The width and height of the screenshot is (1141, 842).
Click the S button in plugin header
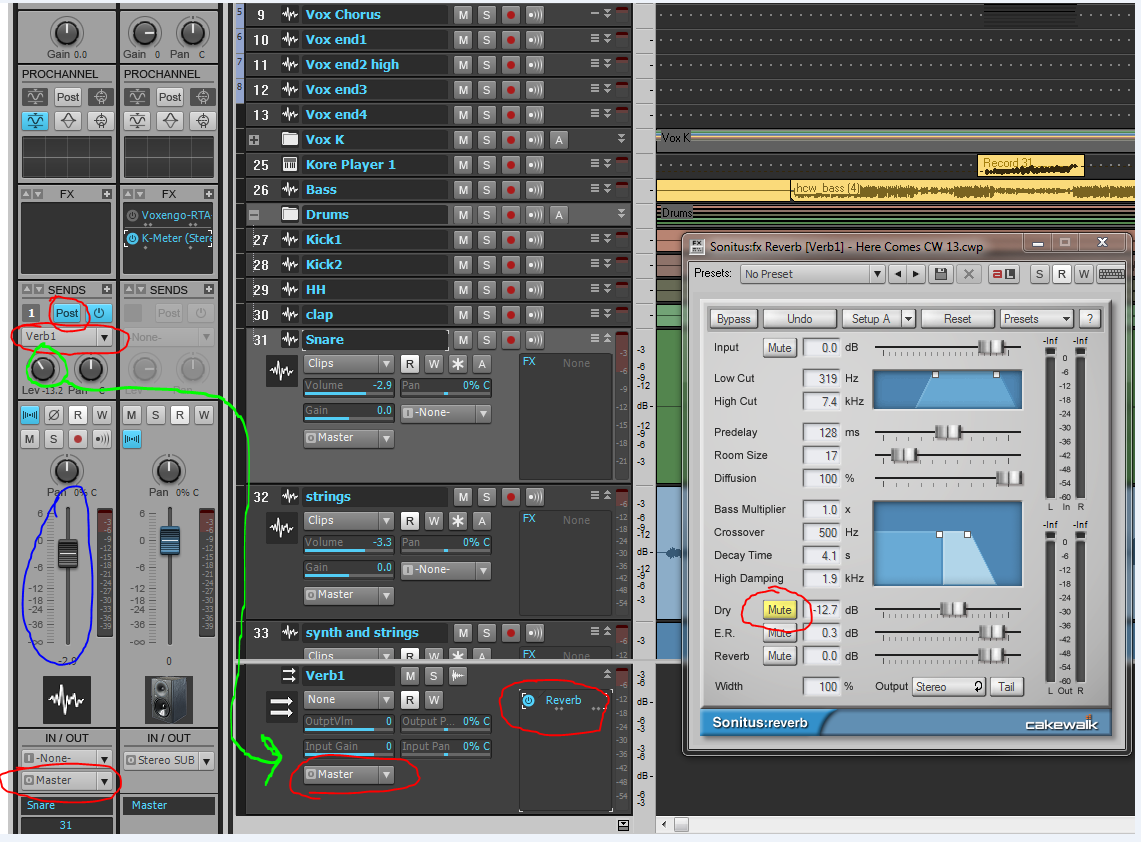click(1039, 274)
